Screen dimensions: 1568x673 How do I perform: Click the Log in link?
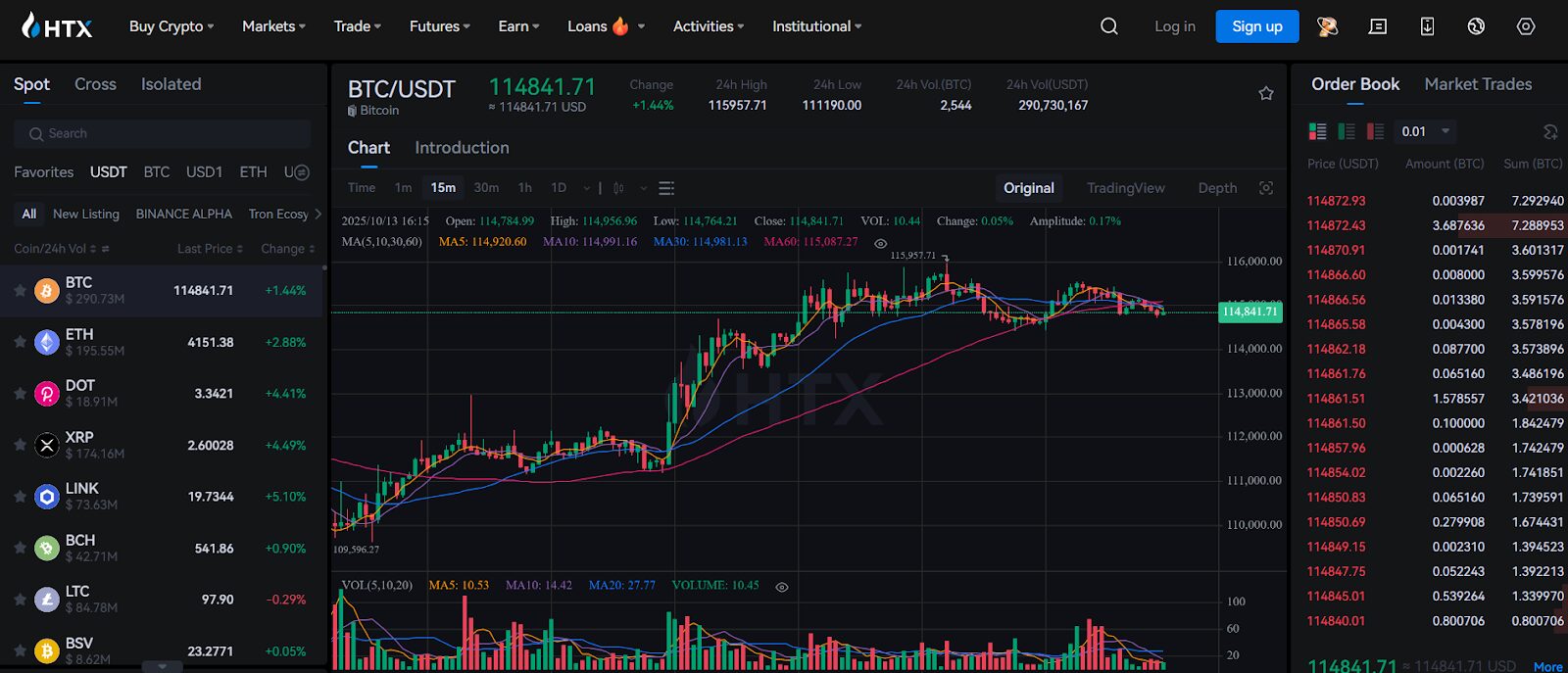click(x=1174, y=26)
